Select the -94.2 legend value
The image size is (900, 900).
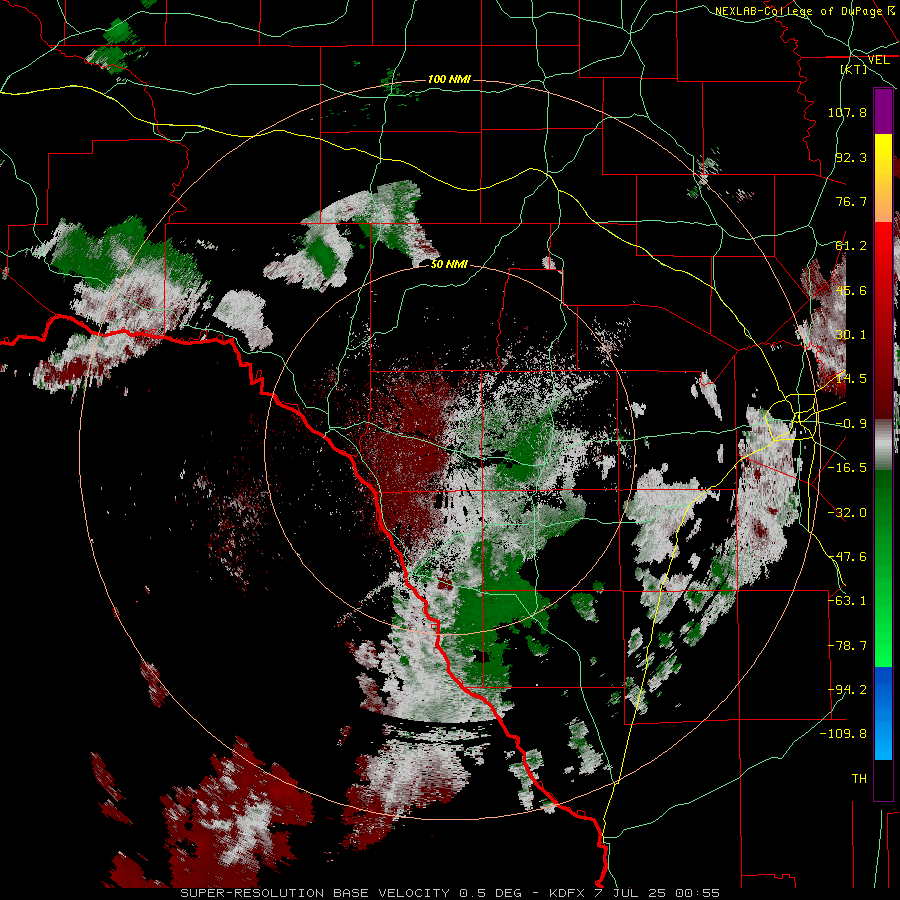click(847, 690)
